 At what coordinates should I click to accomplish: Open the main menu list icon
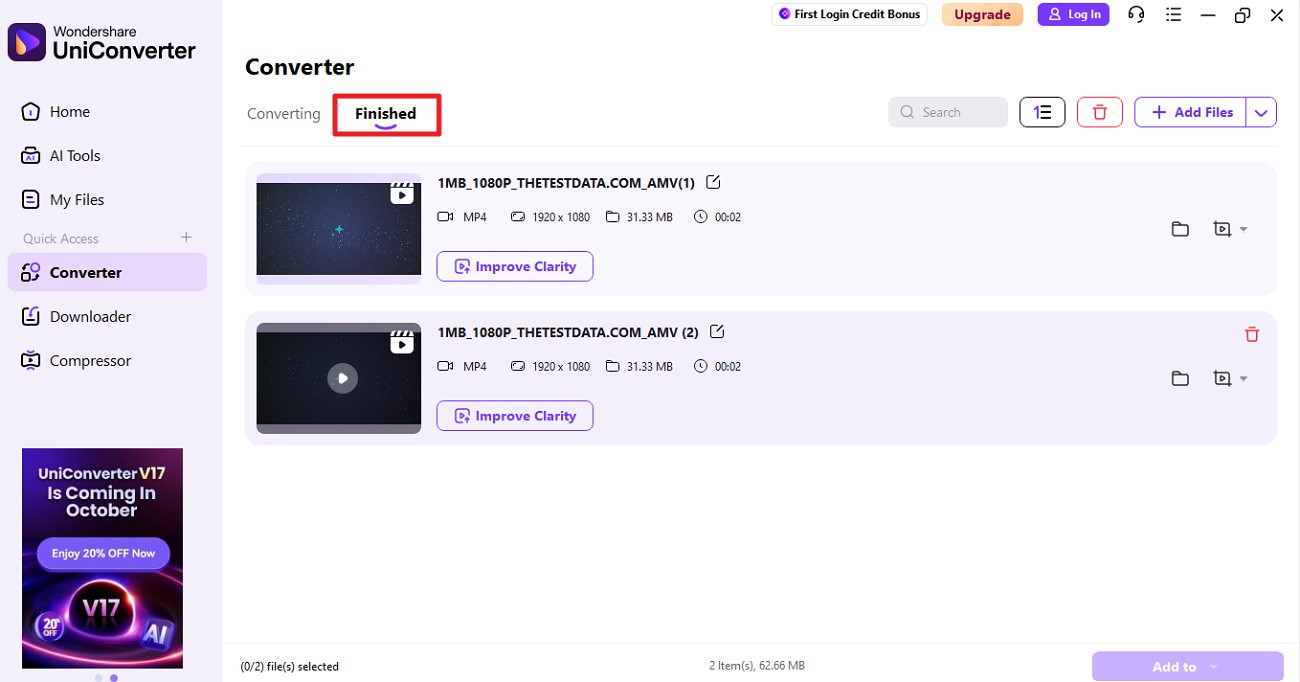point(1174,15)
